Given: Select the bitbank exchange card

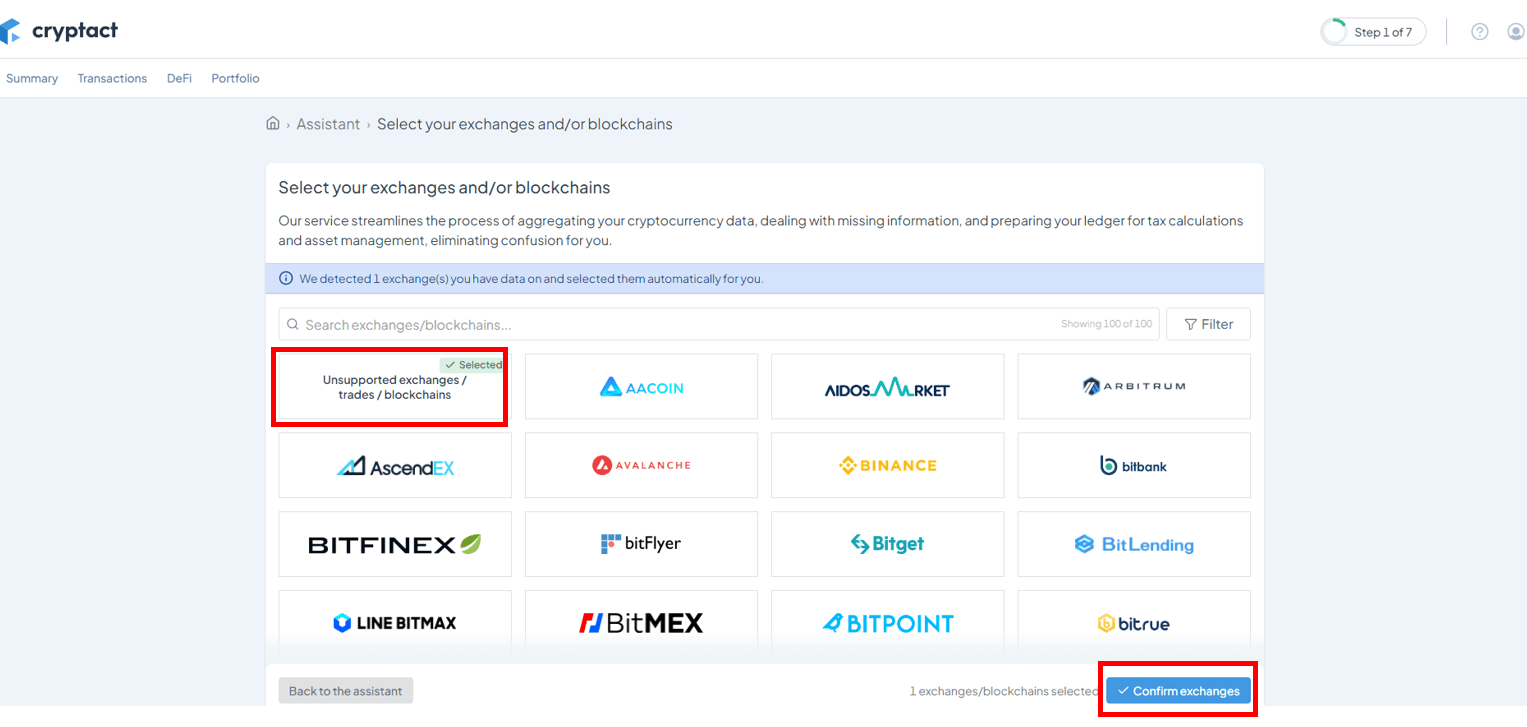Looking at the screenshot, I should tap(1134, 465).
